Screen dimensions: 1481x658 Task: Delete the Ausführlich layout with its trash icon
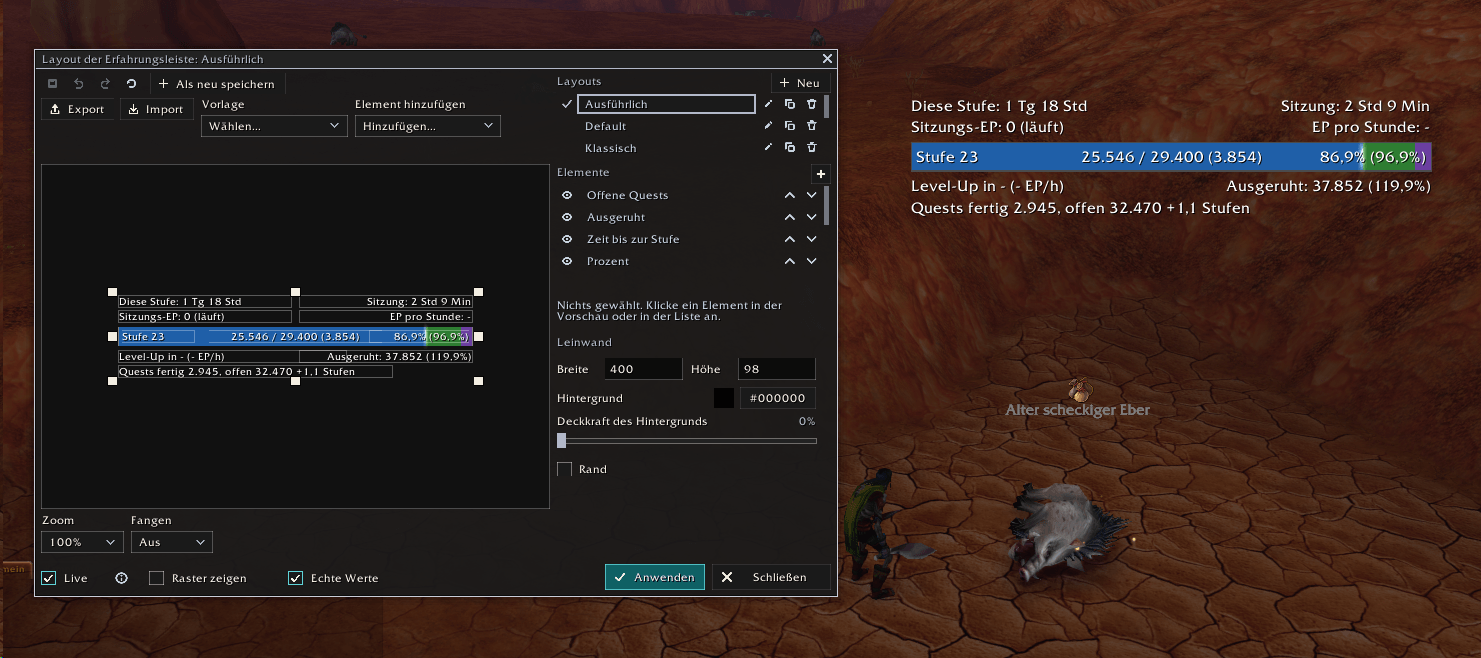click(811, 104)
